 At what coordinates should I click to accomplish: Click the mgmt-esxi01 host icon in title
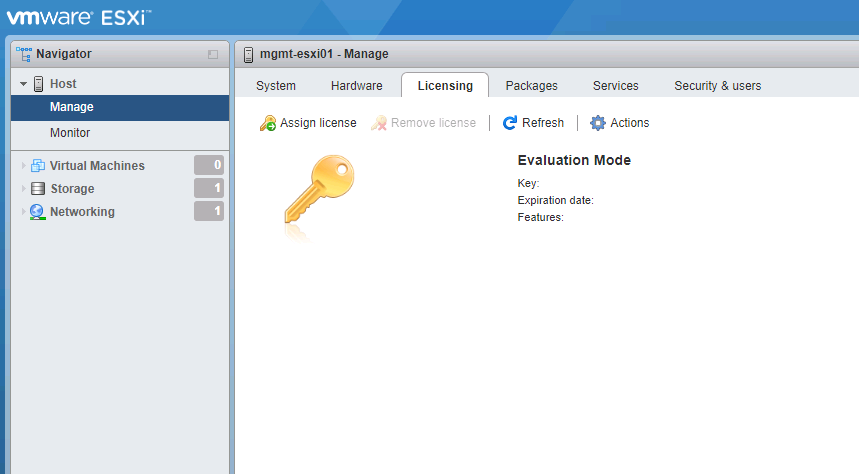[248, 54]
